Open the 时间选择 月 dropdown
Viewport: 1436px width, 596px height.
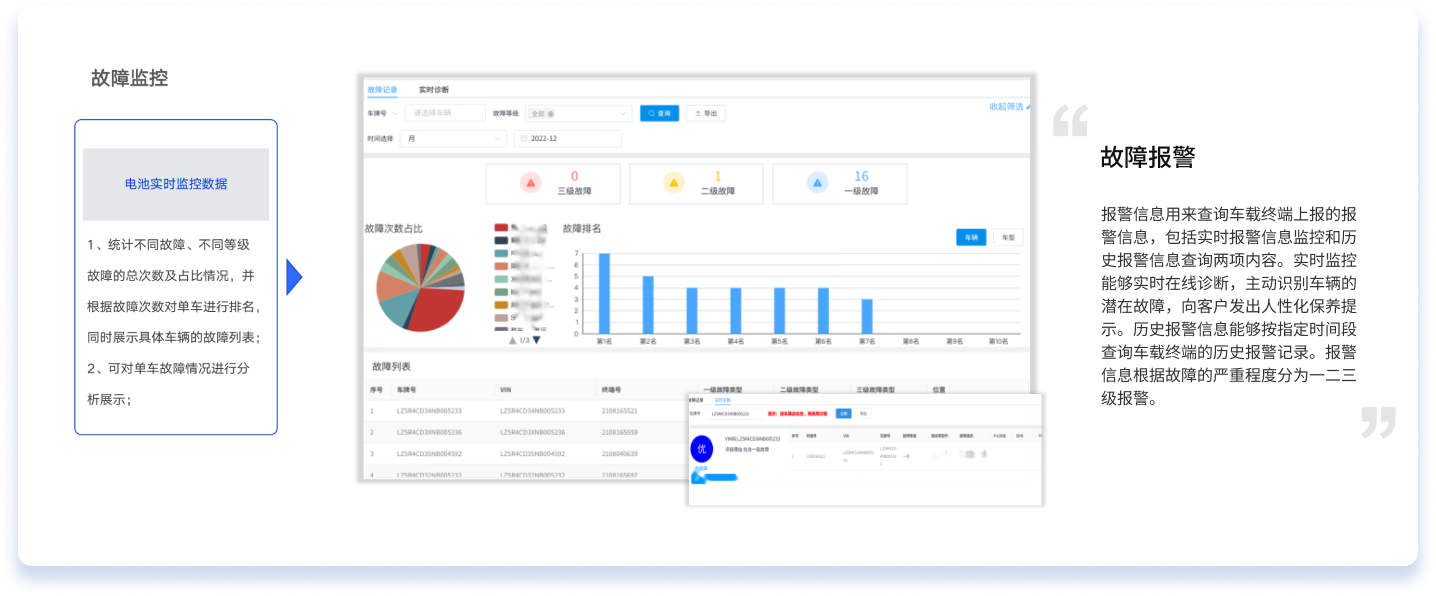(x=498, y=139)
